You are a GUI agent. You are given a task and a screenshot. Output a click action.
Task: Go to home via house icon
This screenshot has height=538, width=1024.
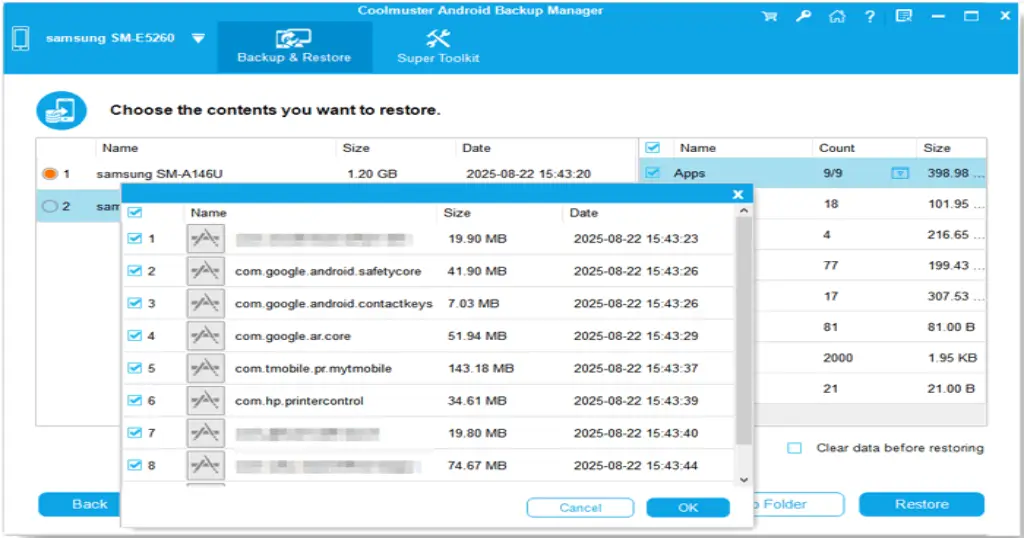coord(837,16)
